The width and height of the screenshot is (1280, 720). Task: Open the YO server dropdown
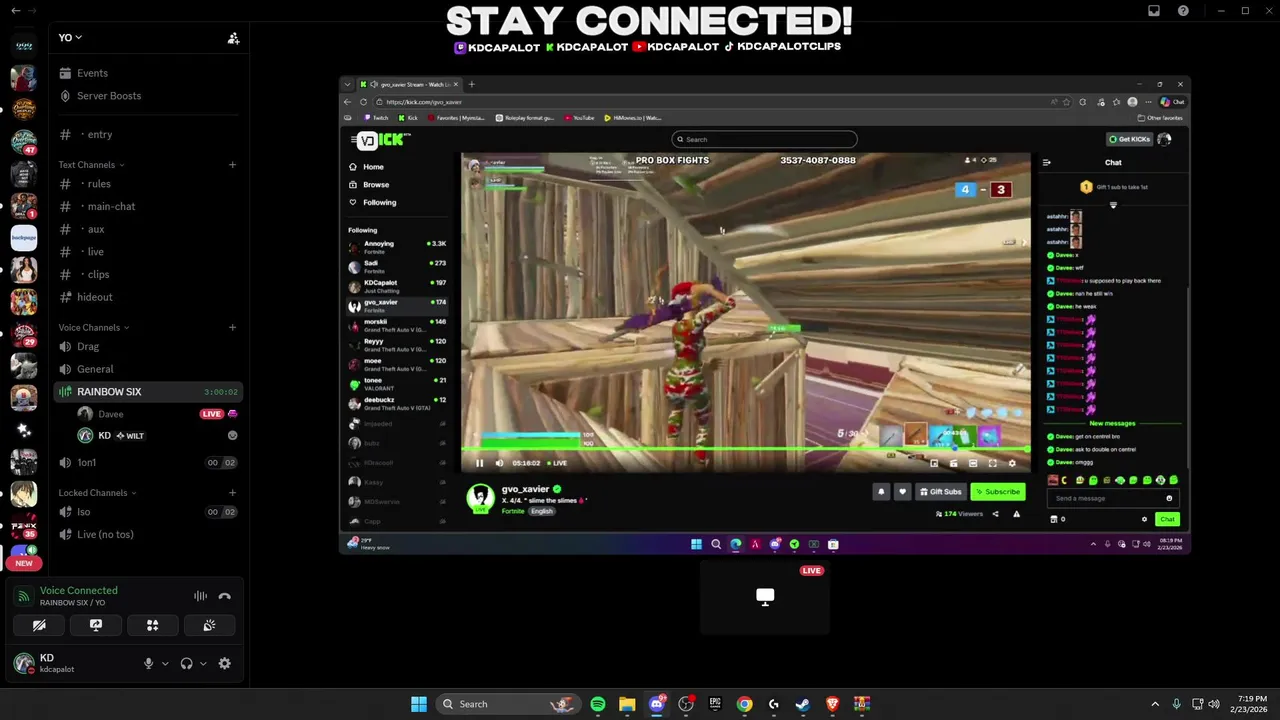tap(70, 37)
